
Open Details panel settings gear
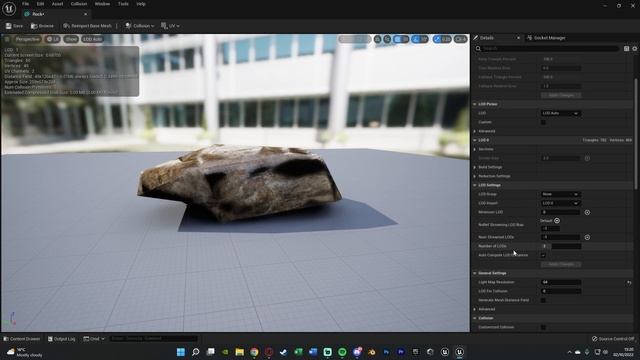[635, 49]
